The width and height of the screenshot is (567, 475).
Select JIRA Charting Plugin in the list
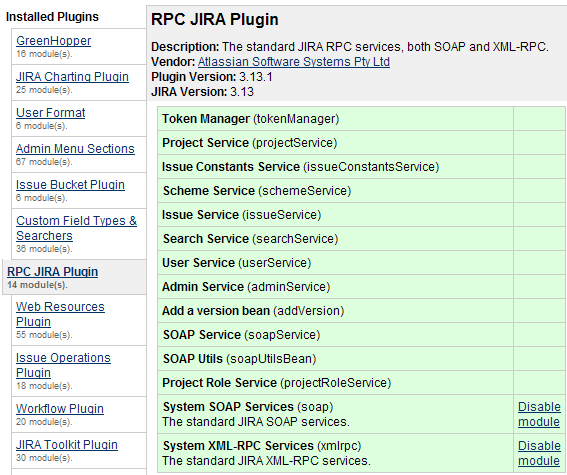point(72,77)
